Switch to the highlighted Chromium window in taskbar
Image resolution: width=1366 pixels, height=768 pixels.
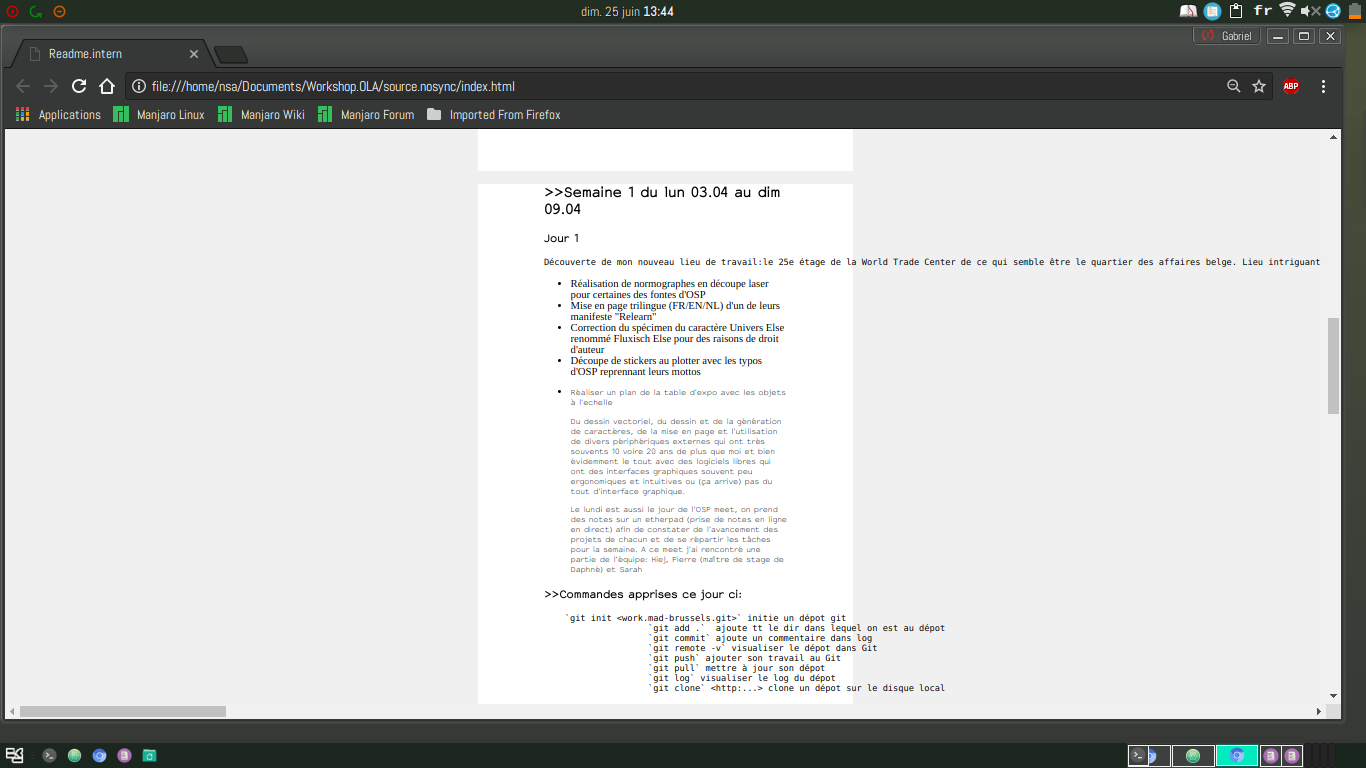tap(1237, 755)
